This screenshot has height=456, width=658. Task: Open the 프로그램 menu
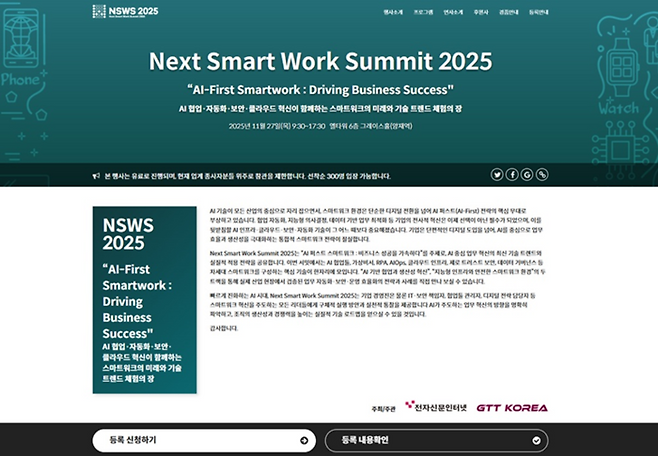pyautogui.click(x=423, y=12)
